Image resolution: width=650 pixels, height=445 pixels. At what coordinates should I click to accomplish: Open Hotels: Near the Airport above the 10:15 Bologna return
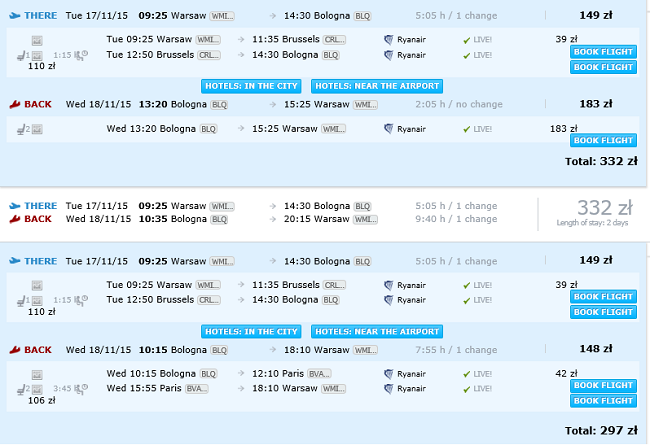(377, 332)
